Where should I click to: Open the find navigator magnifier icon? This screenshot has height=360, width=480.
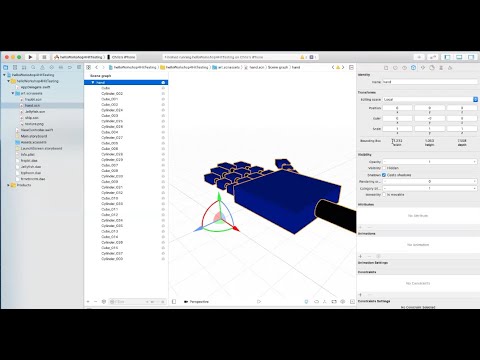click(33, 67)
